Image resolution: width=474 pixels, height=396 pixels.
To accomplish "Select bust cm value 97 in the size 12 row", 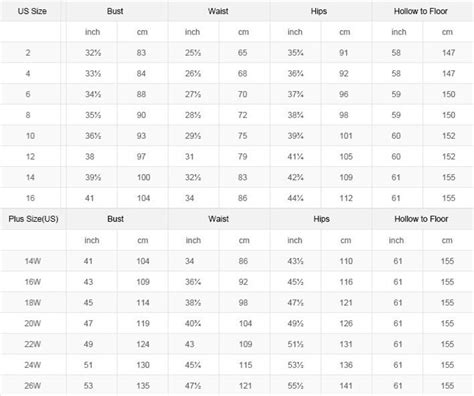I will coord(141,157).
